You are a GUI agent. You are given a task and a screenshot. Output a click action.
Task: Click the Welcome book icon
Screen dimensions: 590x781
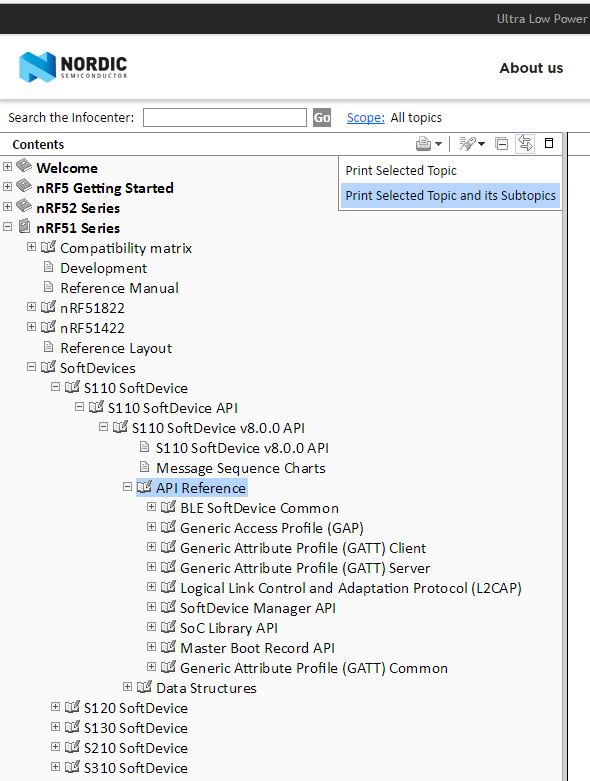click(x=24, y=165)
